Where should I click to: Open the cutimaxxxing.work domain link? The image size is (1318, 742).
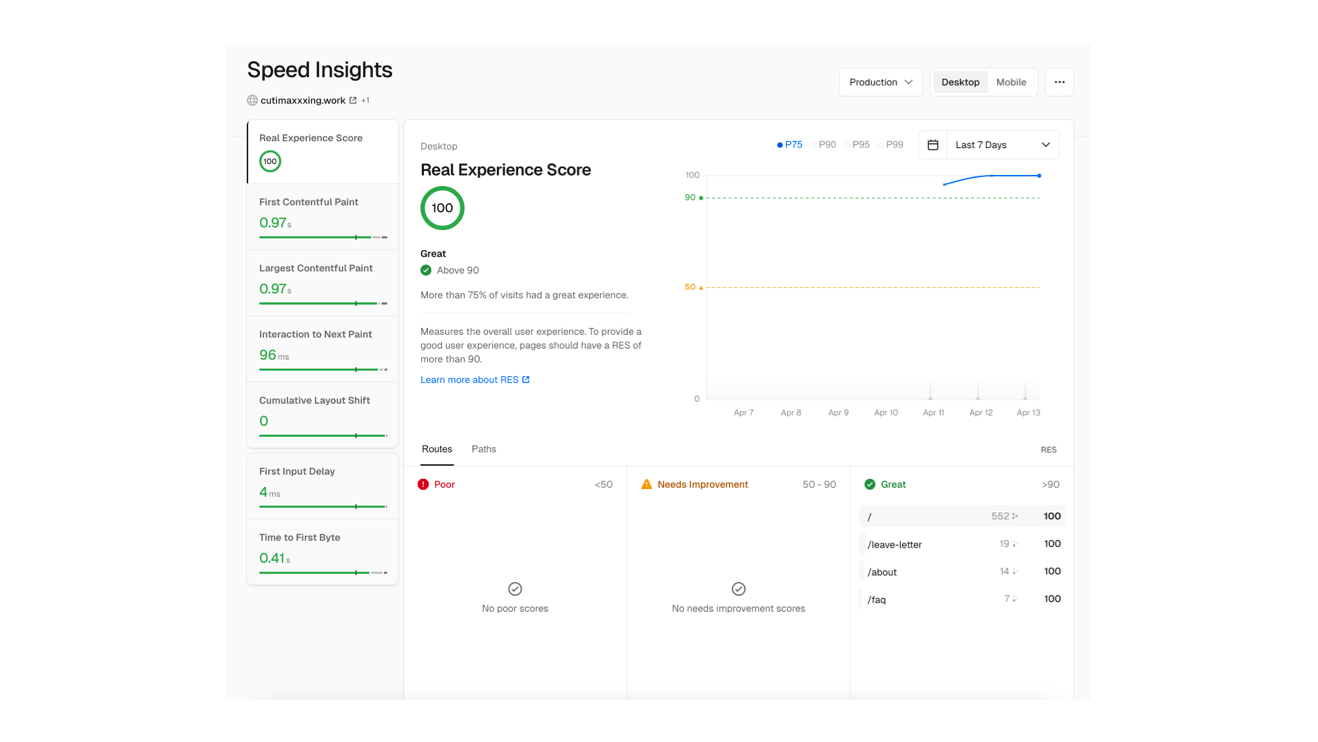point(303,100)
